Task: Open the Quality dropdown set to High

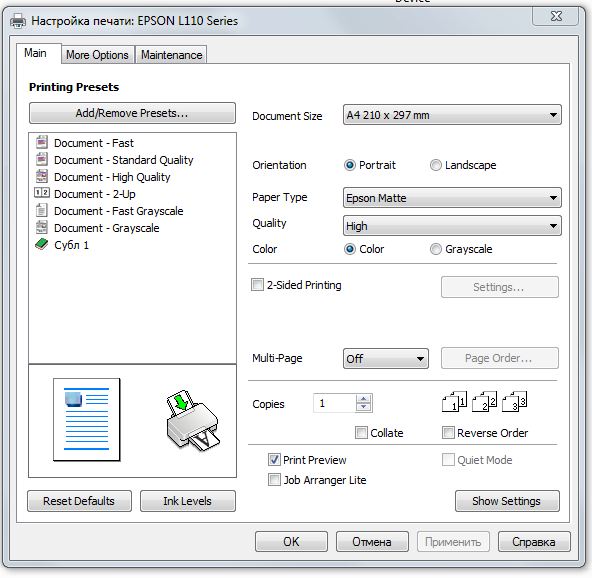Action: pos(452,225)
